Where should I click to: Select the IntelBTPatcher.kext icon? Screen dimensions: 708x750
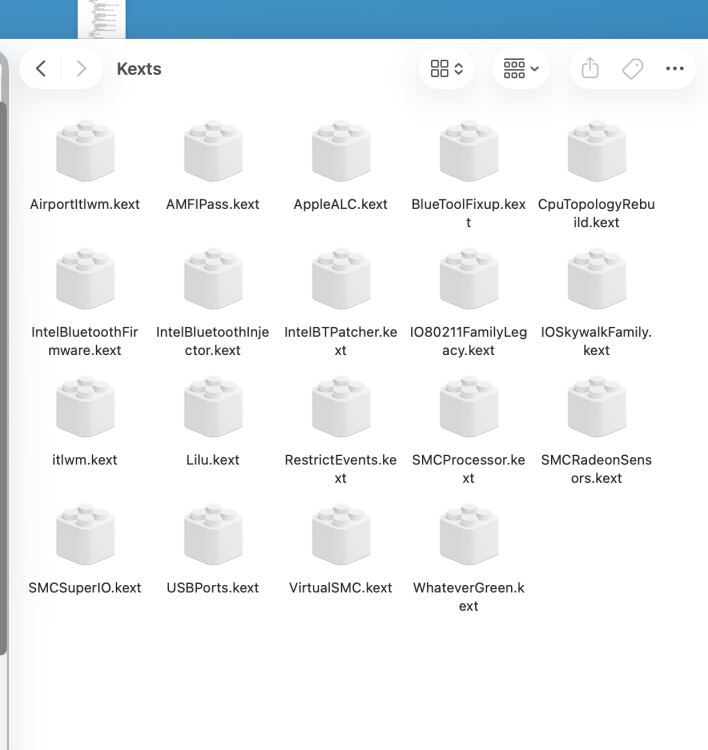pyautogui.click(x=341, y=279)
